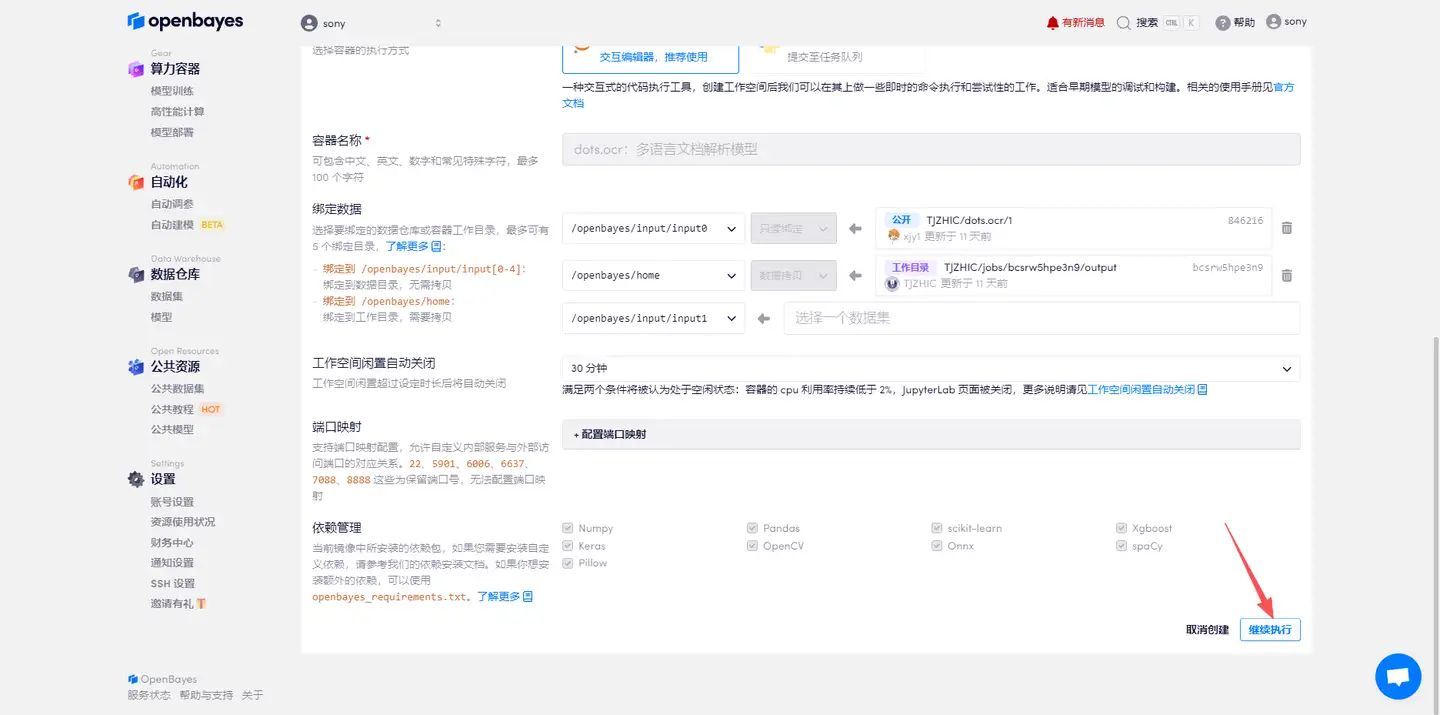Click the gift icon next to 邀请有礼
Screen dimensions: 1440x715
pos(201,604)
